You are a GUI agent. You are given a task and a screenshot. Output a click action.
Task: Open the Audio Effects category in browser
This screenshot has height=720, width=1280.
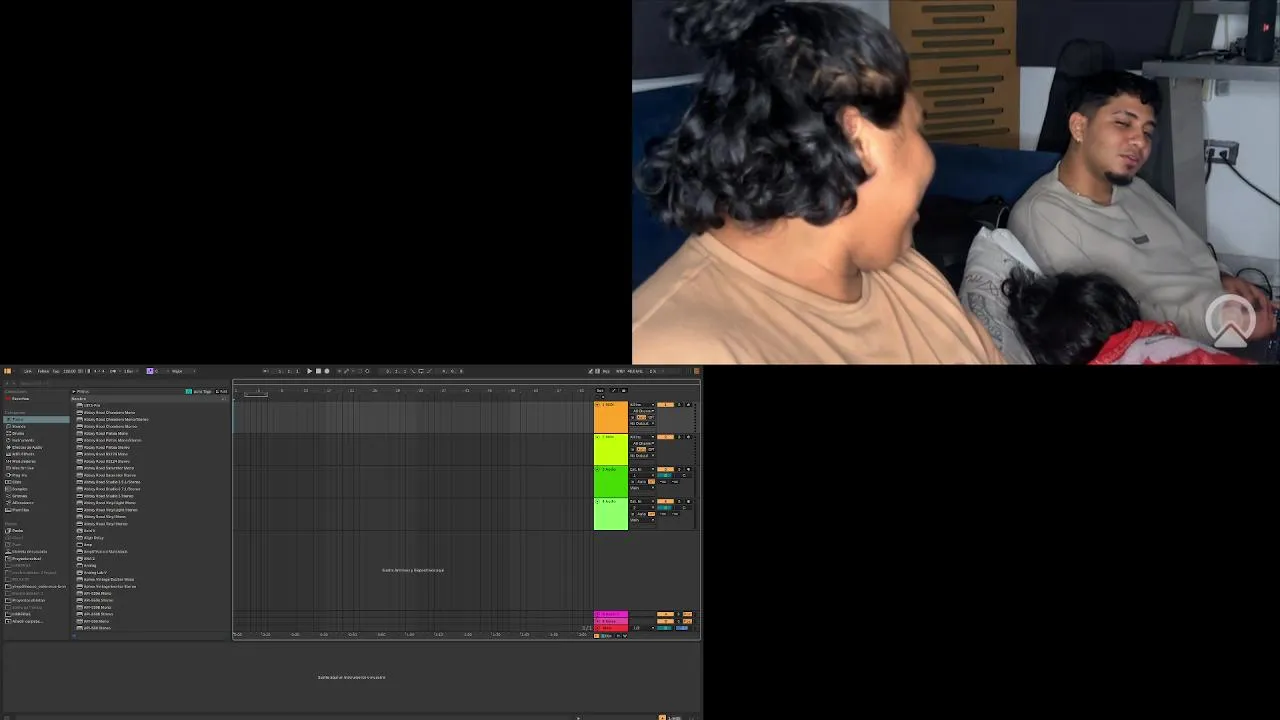37,448
